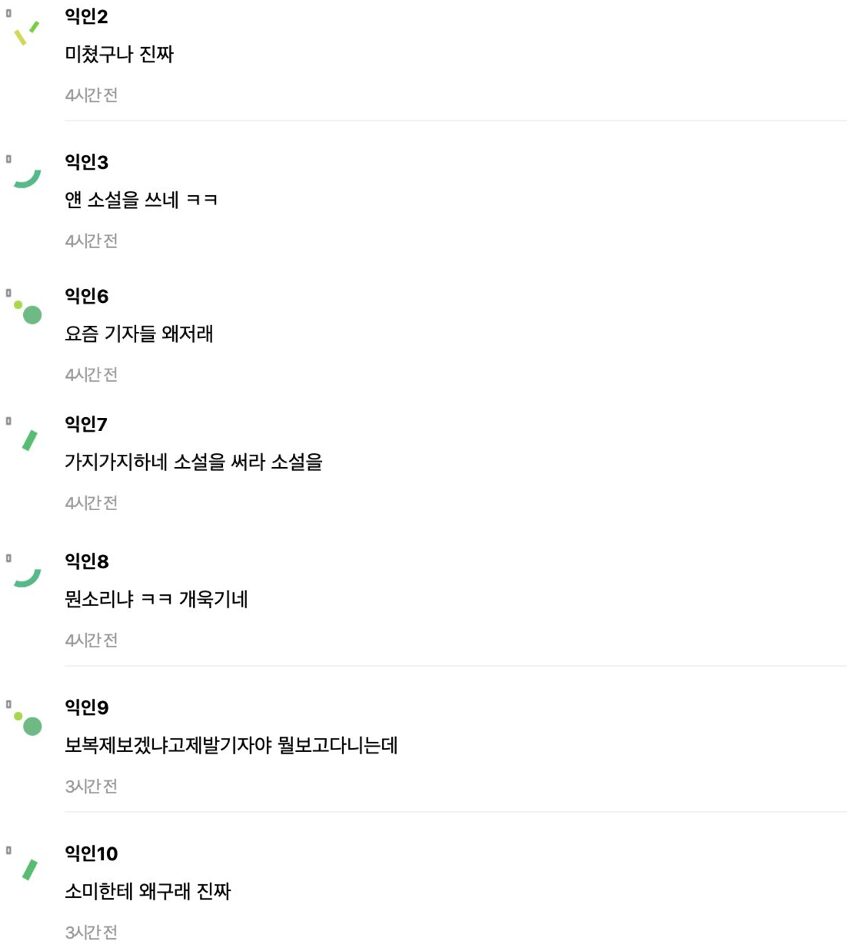
Task: Click the comment "미쳤구나 진짜"
Action: (119, 55)
